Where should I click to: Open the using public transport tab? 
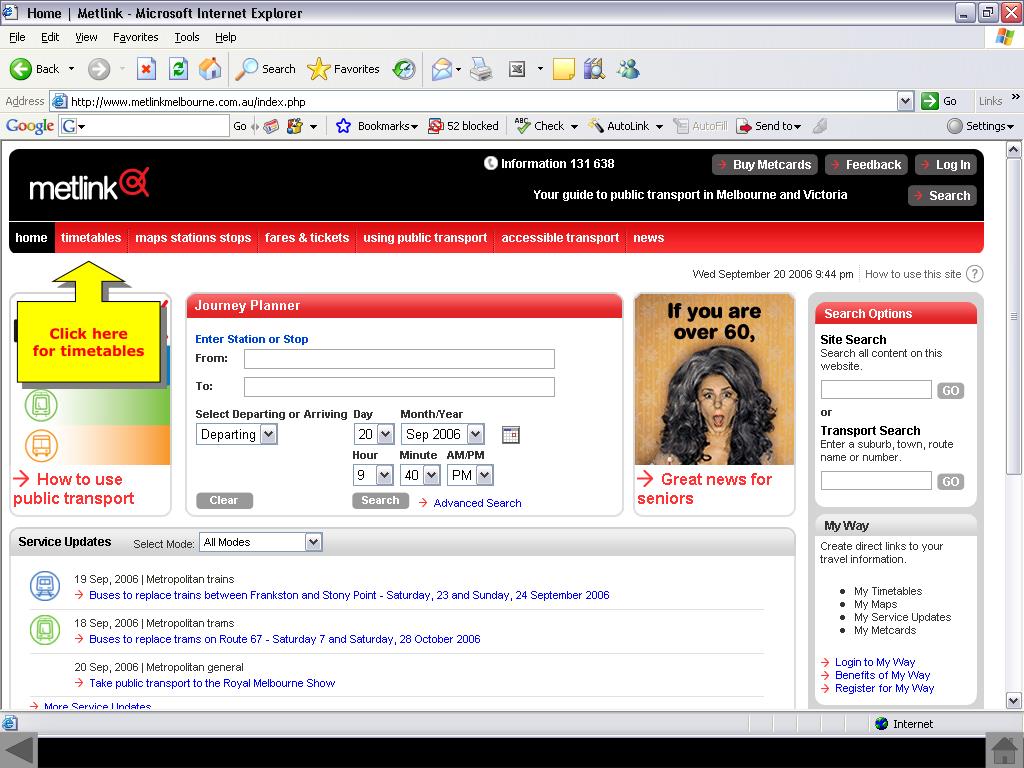[x=425, y=238]
